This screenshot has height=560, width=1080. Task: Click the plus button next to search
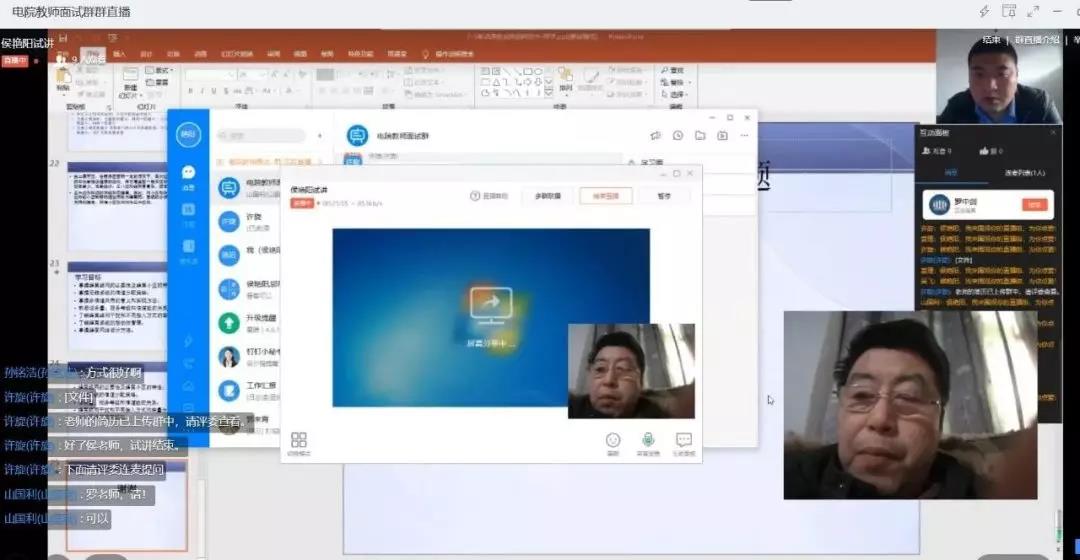[x=320, y=136]
